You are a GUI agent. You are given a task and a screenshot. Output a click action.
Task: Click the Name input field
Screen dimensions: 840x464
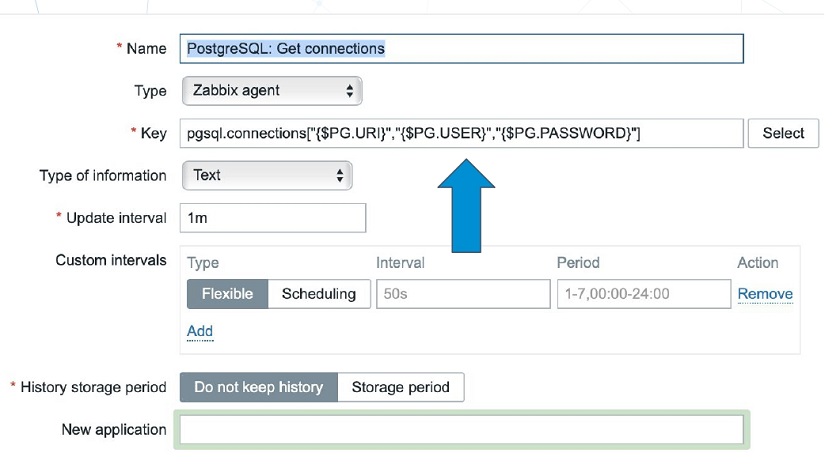click(461, 49)
